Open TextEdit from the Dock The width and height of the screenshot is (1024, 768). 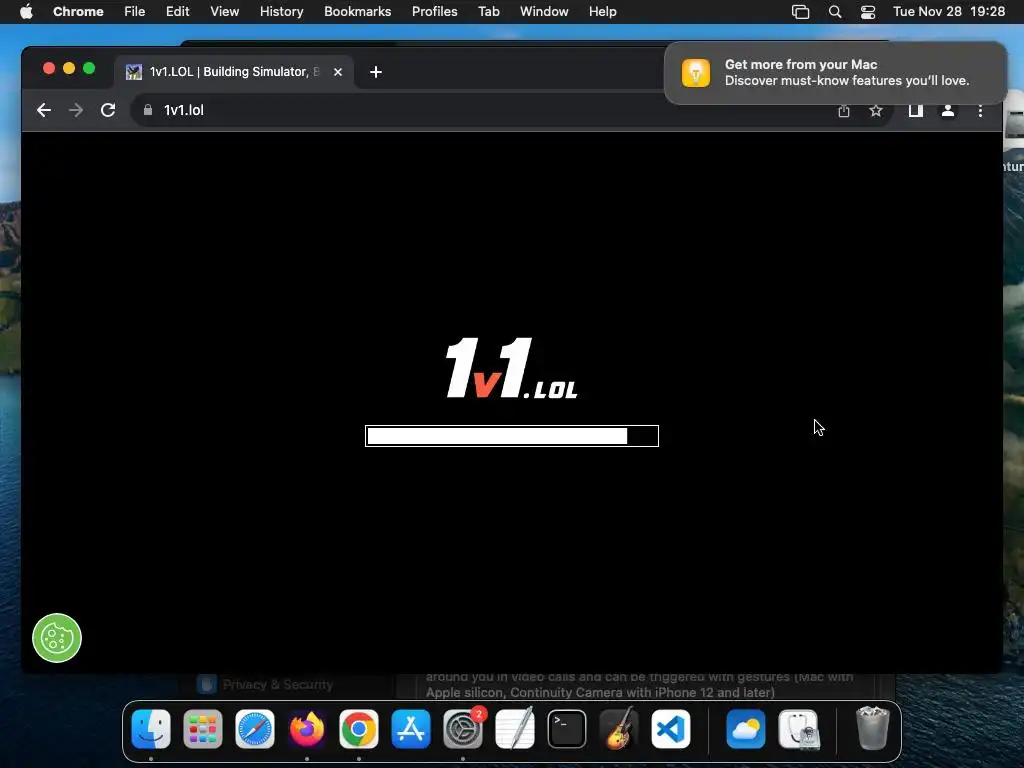[x=515, y=729]
